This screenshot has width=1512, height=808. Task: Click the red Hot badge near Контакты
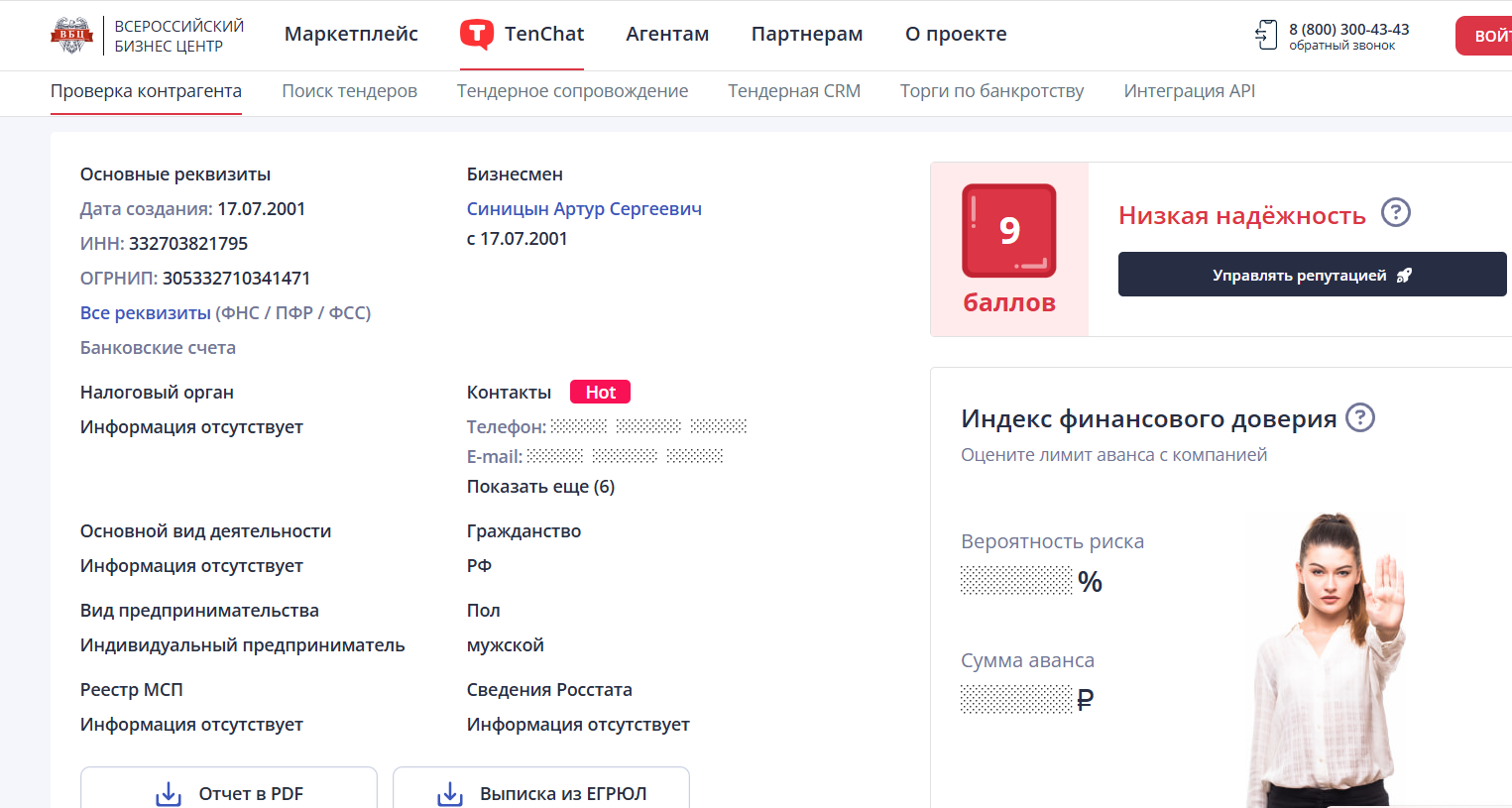[600, 393]
